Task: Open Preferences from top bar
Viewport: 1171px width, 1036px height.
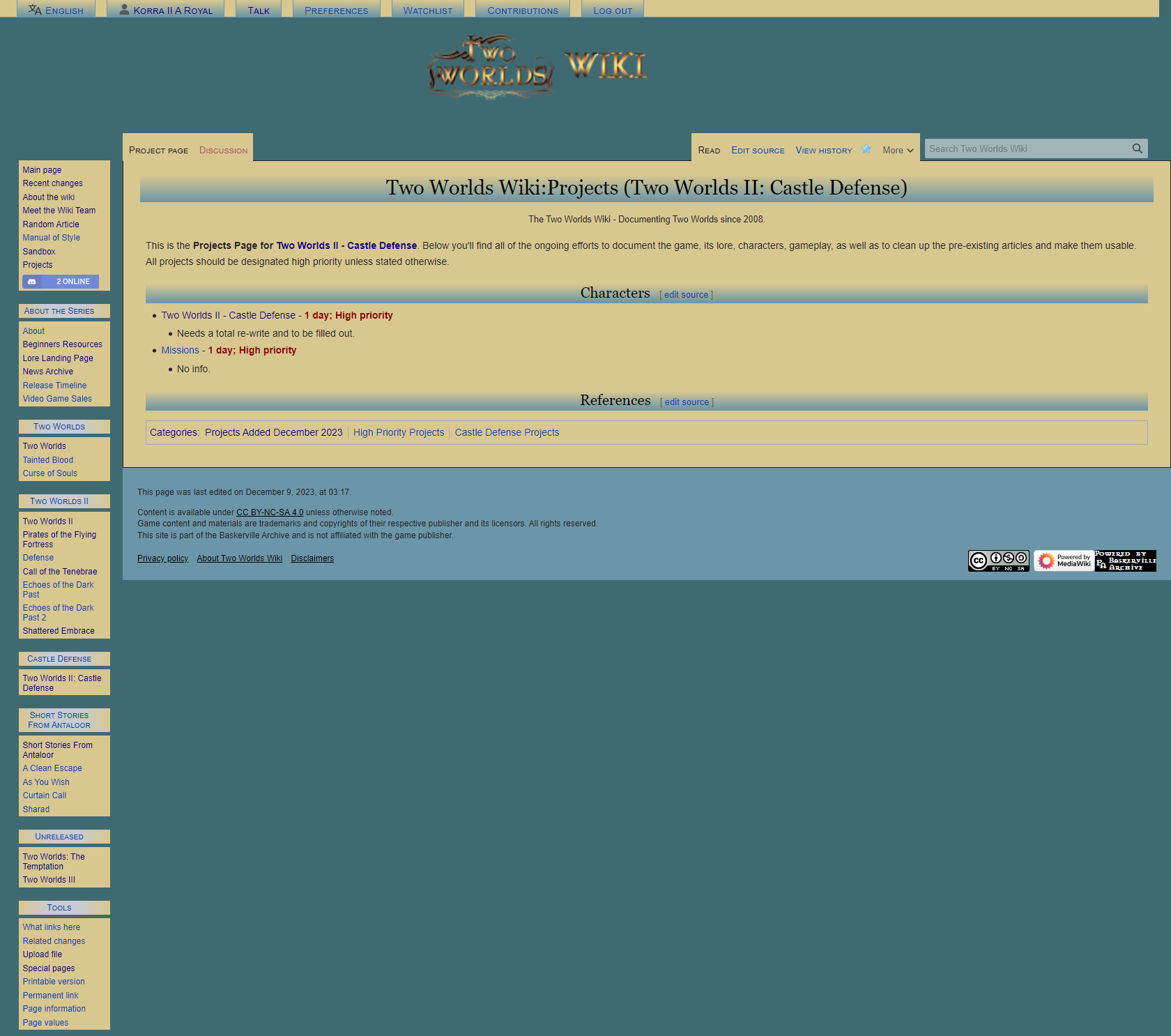Action: pos(336,10)
